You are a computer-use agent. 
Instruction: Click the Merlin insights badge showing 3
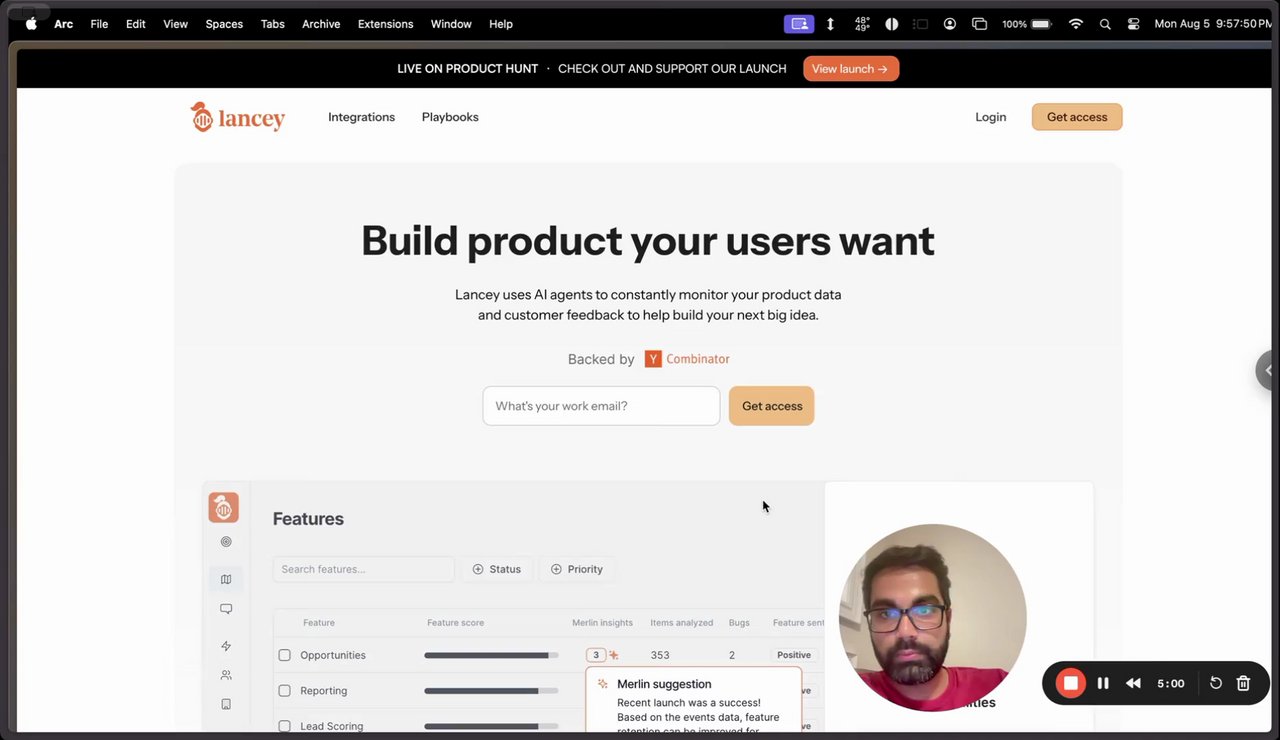point(596,655)
